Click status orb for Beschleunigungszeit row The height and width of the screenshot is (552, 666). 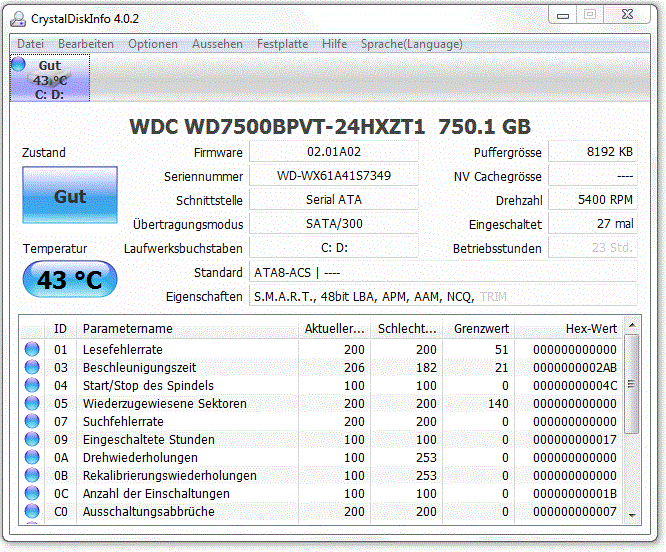coord(32,367)
